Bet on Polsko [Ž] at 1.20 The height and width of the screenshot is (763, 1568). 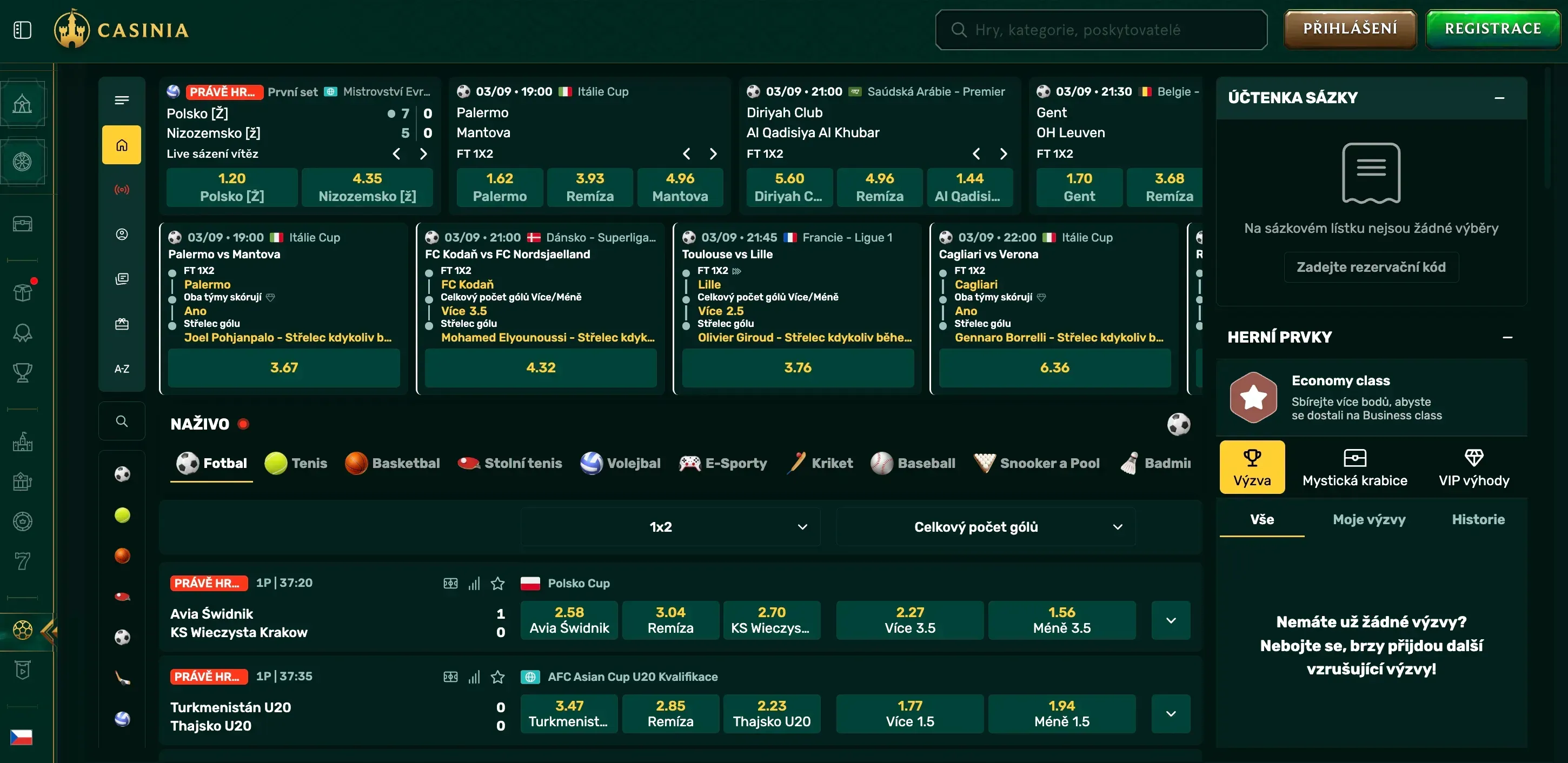232,188
